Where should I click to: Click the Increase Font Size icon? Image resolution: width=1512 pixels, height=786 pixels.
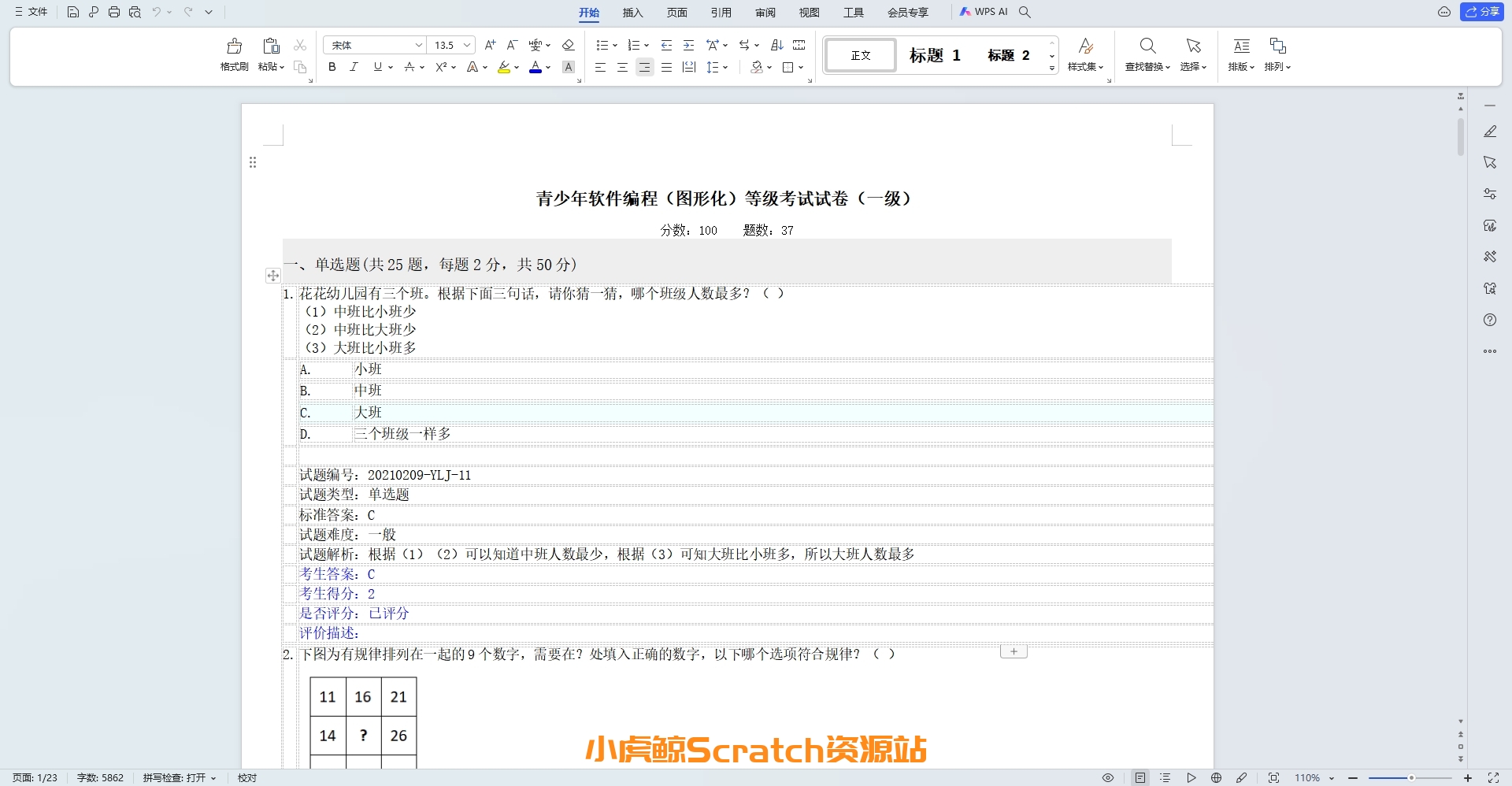click(490, 45)
